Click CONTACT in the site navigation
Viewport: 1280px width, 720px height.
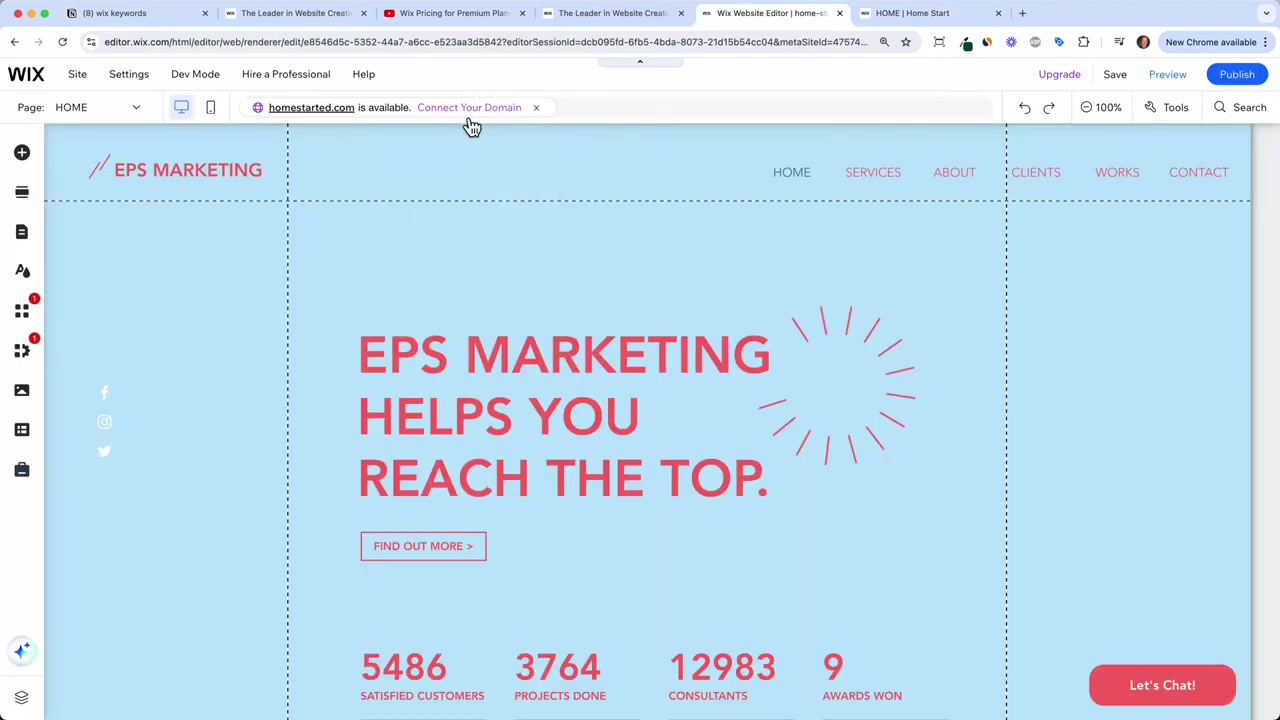pos(1198,172)
